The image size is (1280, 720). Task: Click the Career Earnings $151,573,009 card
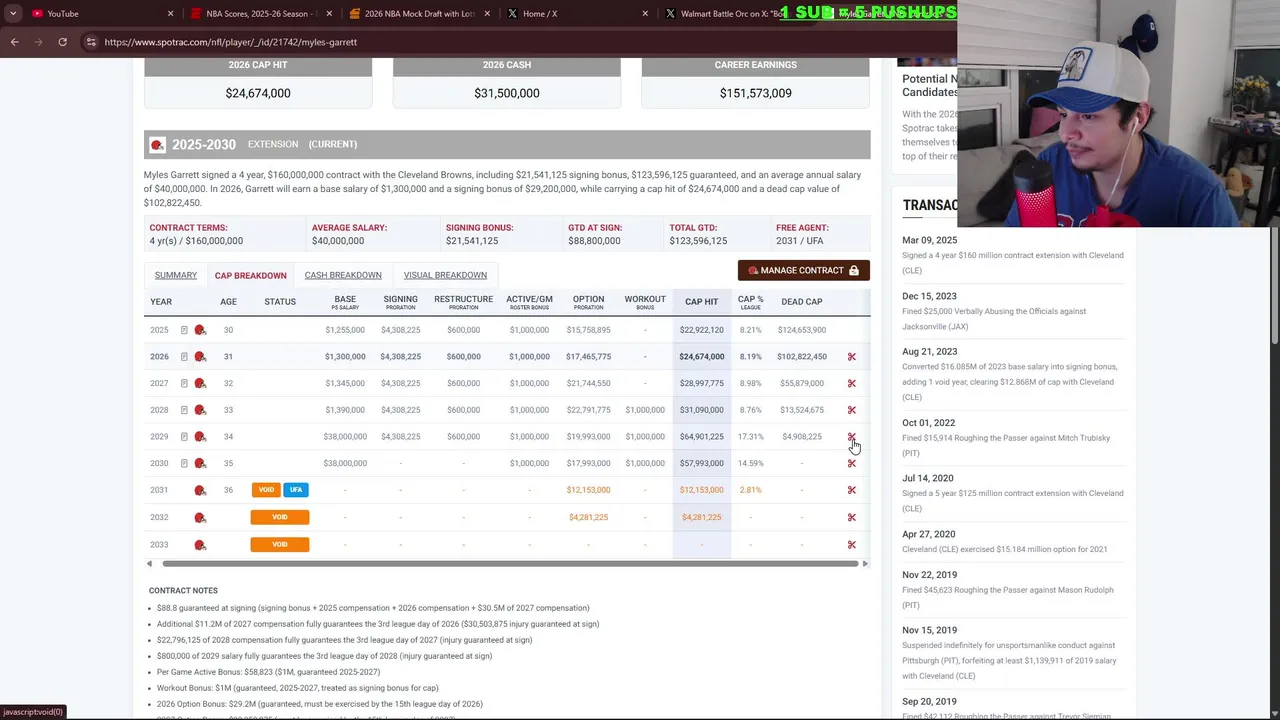pos(756,83)
